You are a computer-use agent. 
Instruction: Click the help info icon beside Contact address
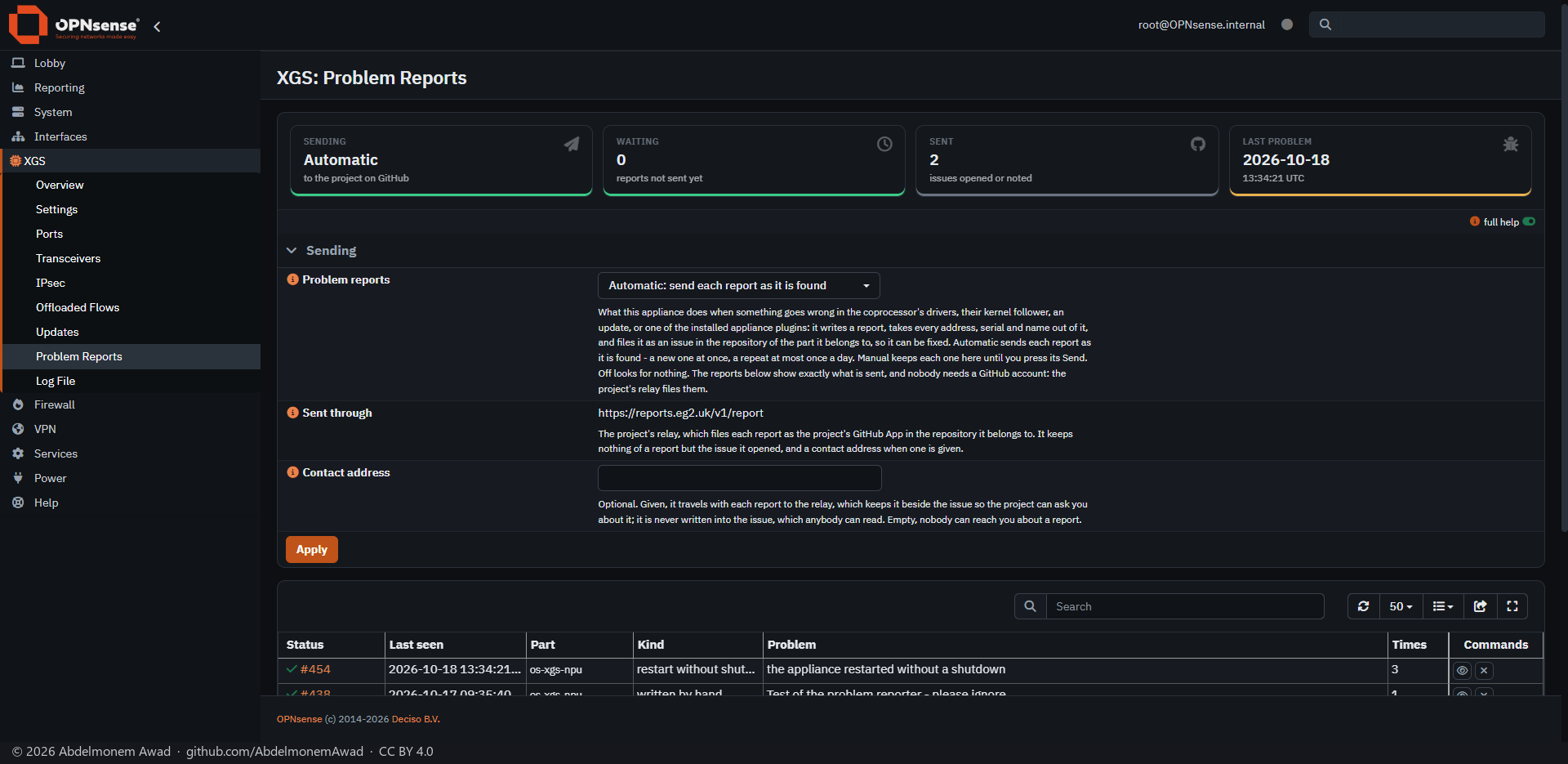(x=292, y=472)
